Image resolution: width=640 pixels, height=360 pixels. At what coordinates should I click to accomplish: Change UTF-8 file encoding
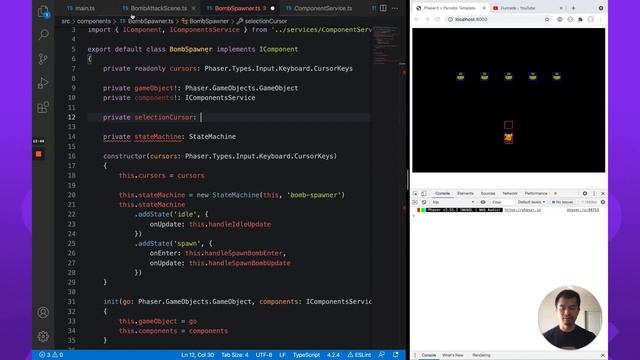pos(264,355)
